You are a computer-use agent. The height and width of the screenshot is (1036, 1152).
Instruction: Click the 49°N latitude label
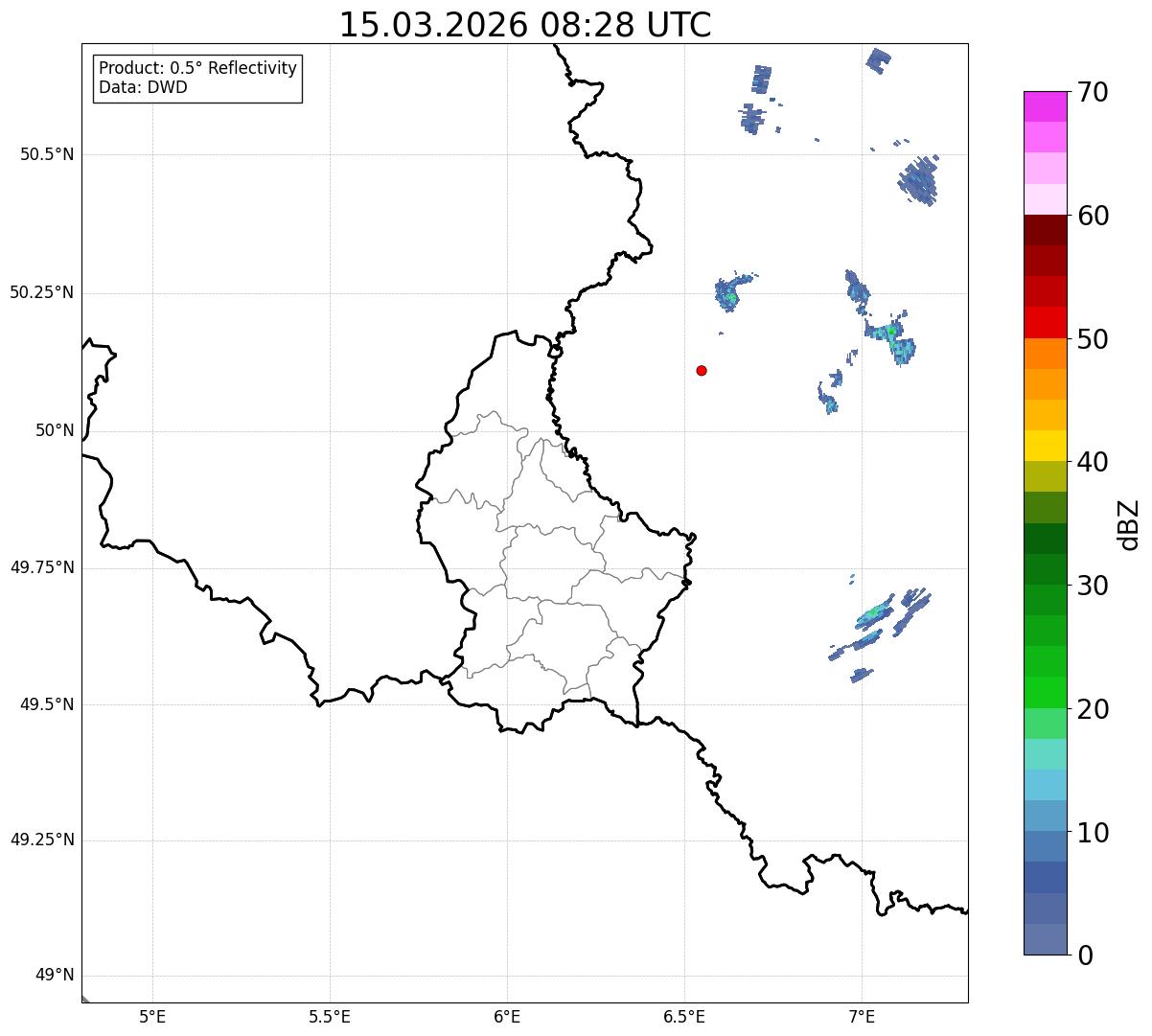pos(55,976)
